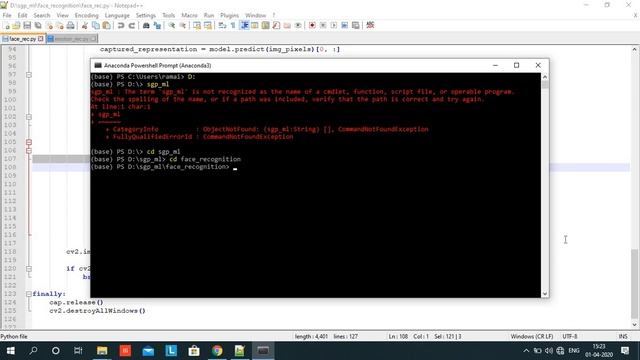Click the Replace icon in toolbar

[157, 25]
